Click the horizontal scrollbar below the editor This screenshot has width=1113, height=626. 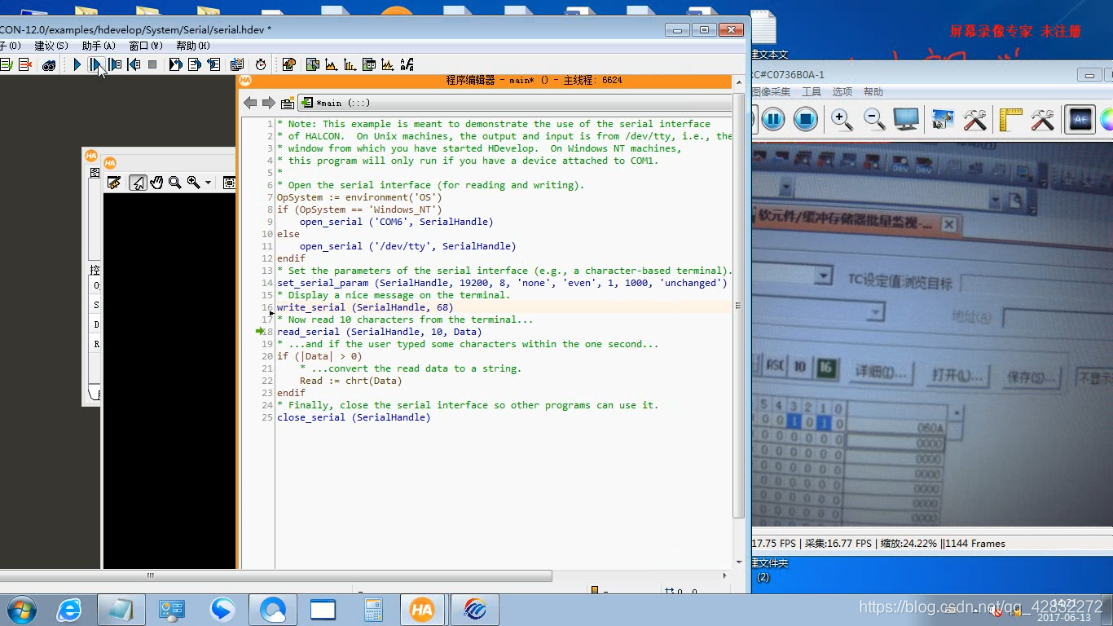point(276,576)
